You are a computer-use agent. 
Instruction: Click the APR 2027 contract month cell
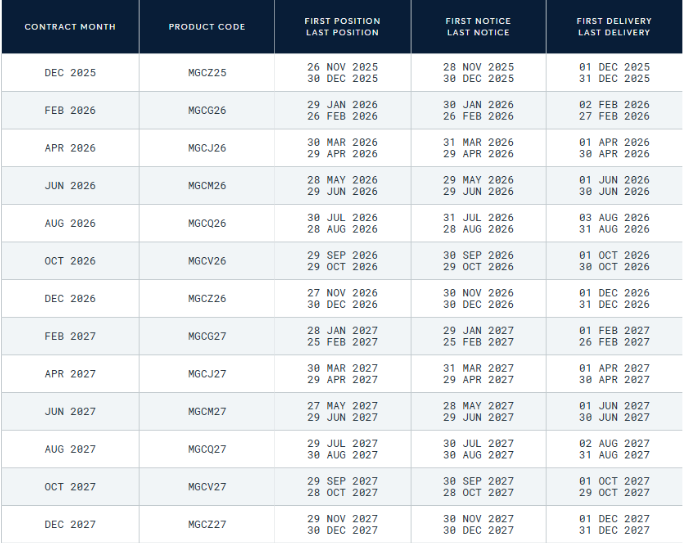coord(70,374)
